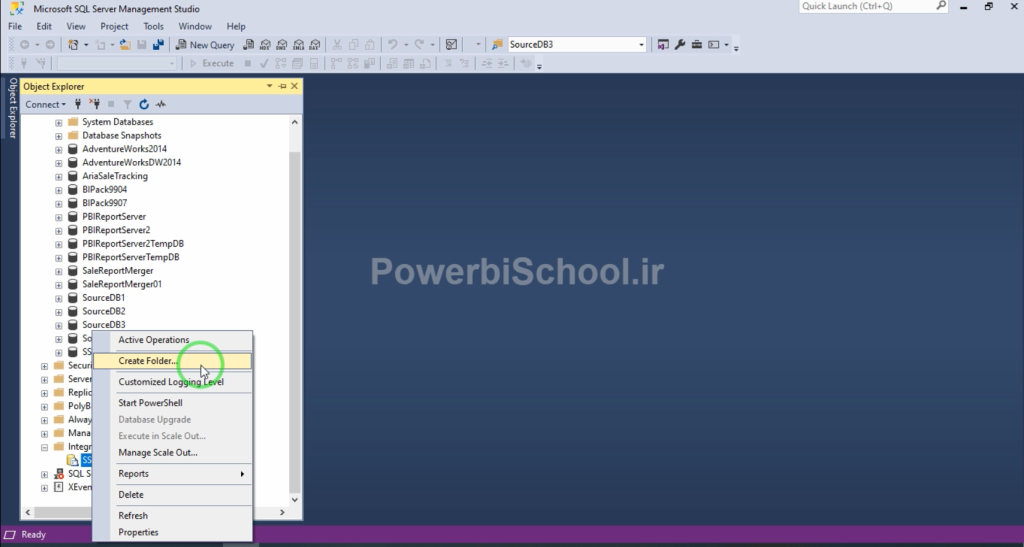
Task: Open the Tools menu
Action: pyautogui.click(x=153, y=26)
